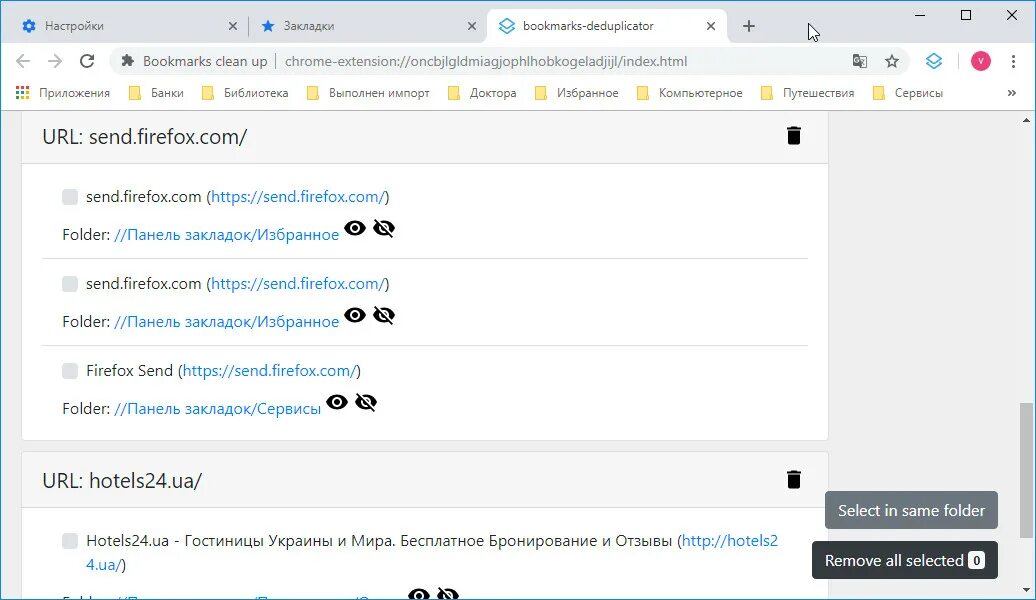Delete the send.firefox.com/ duplicate group
Viewport: 1036px width, 600px height.
(x=793, y=134)
